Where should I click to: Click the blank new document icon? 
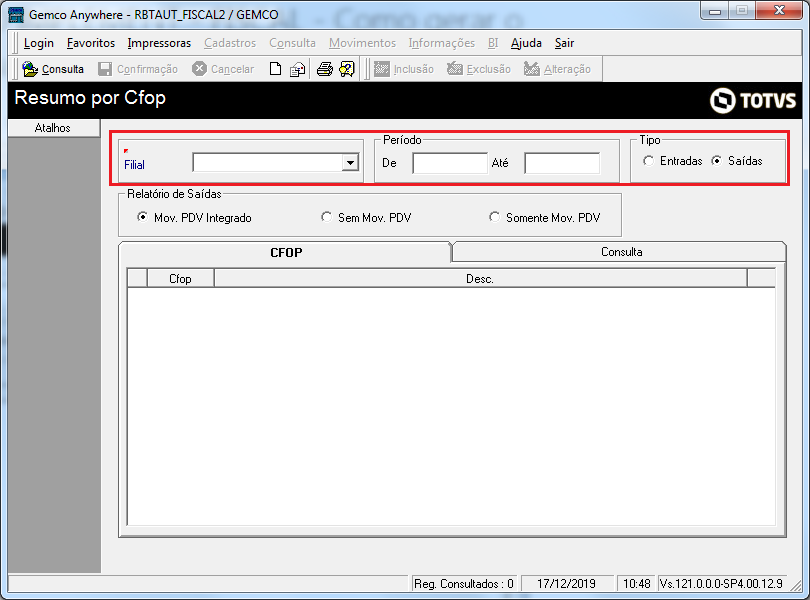pyautogui.click(x=275, y=69)
